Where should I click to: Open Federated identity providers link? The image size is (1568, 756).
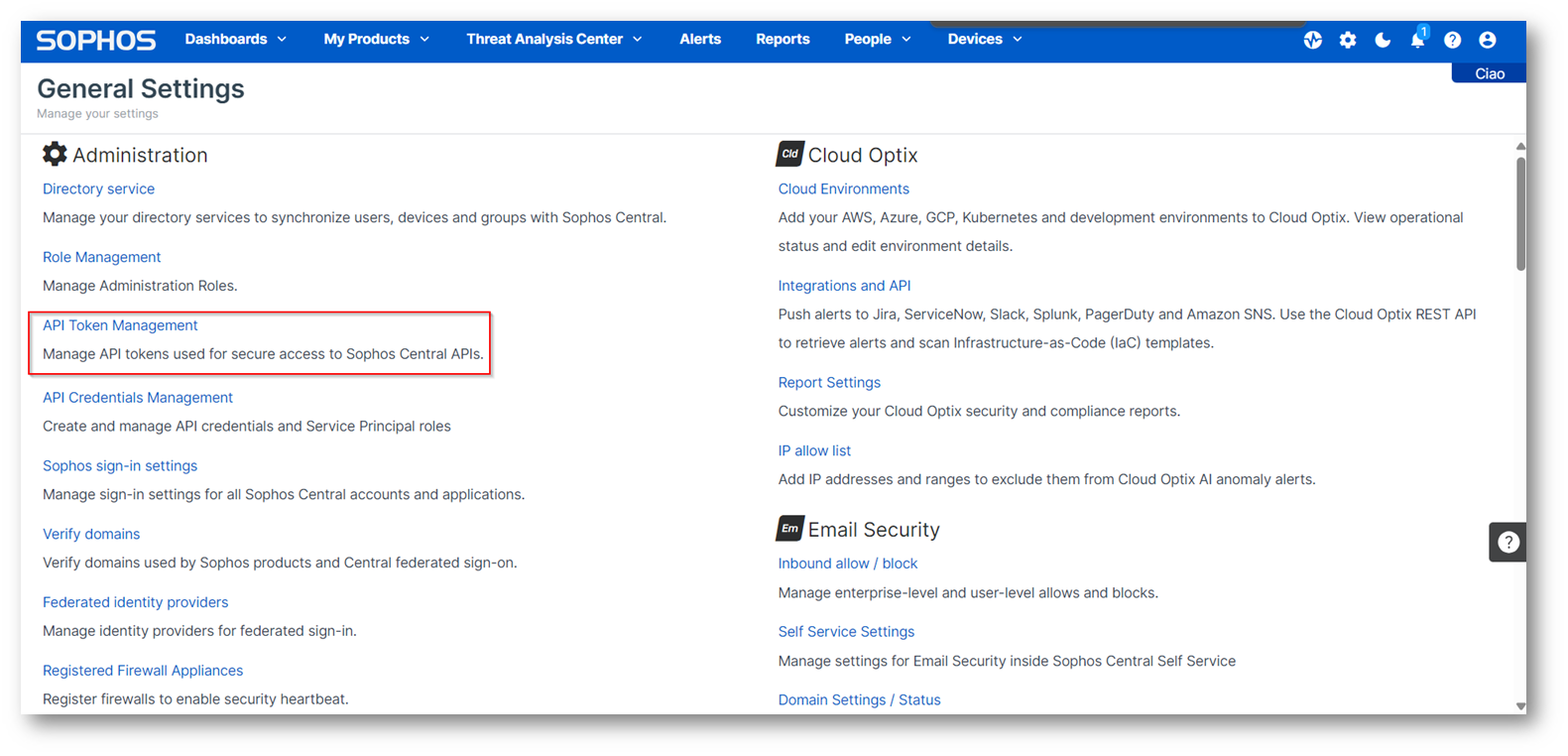coord(135,602)
